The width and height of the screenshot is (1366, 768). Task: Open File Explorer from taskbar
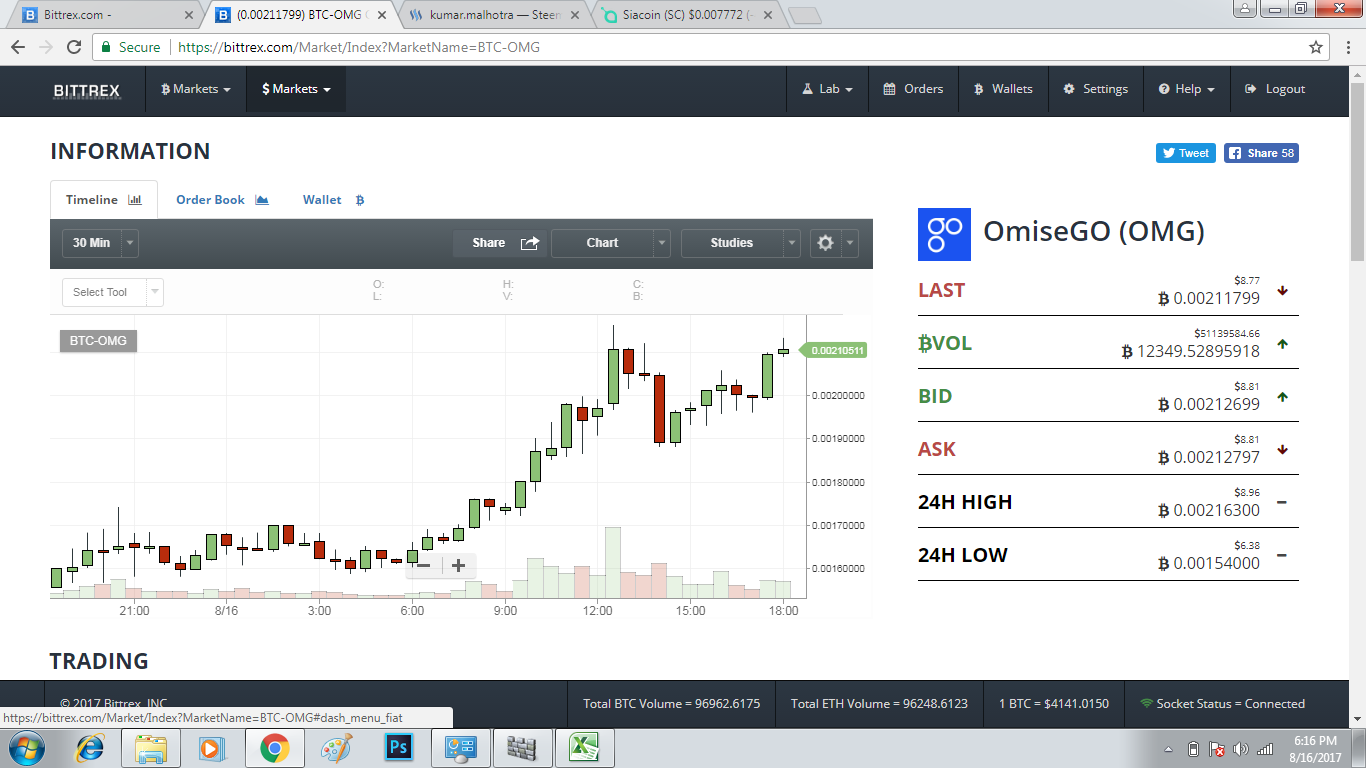[151, 748]
